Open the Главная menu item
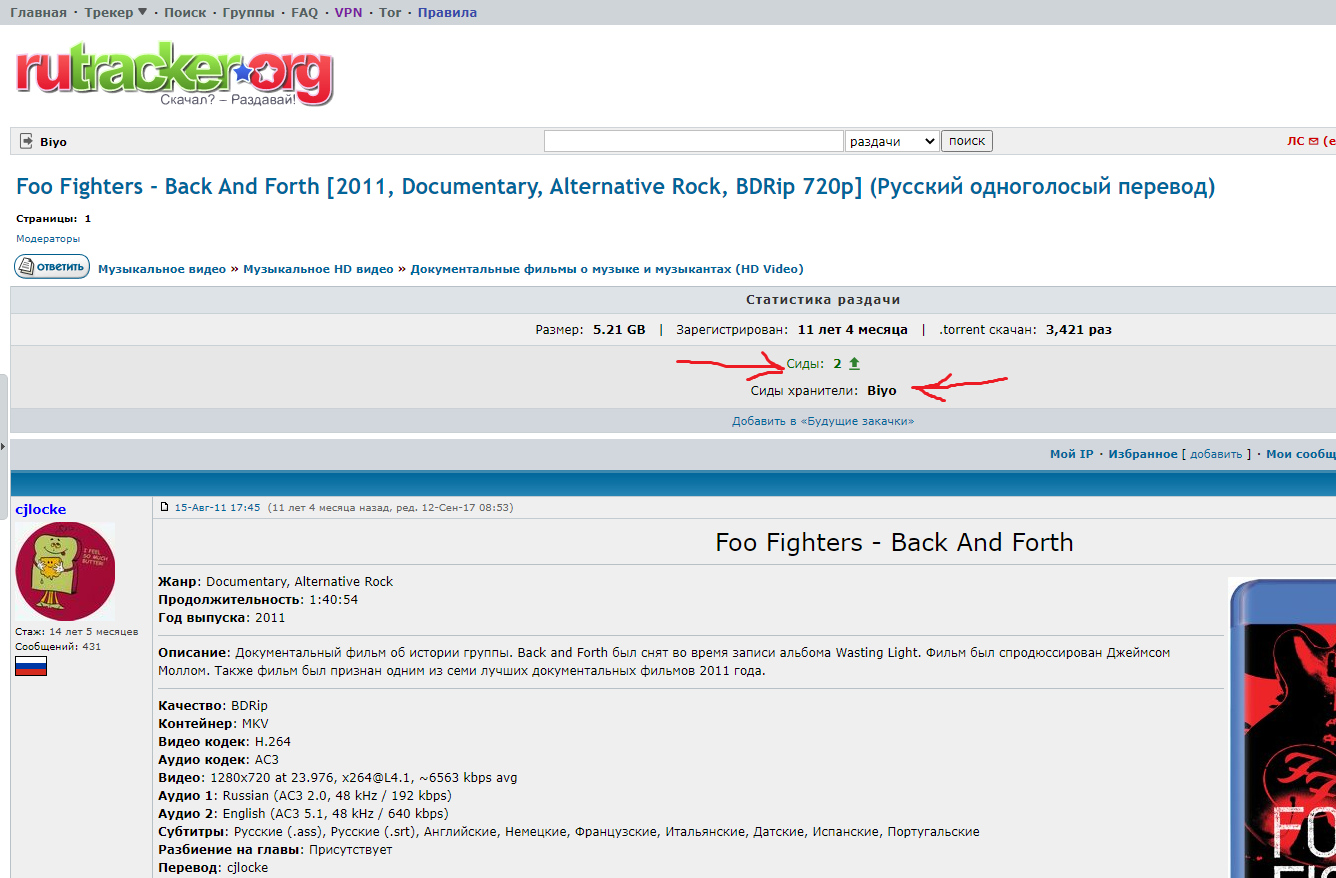Image resolution: width=1336 pixels, height=878 pixels. pos(38,12)
